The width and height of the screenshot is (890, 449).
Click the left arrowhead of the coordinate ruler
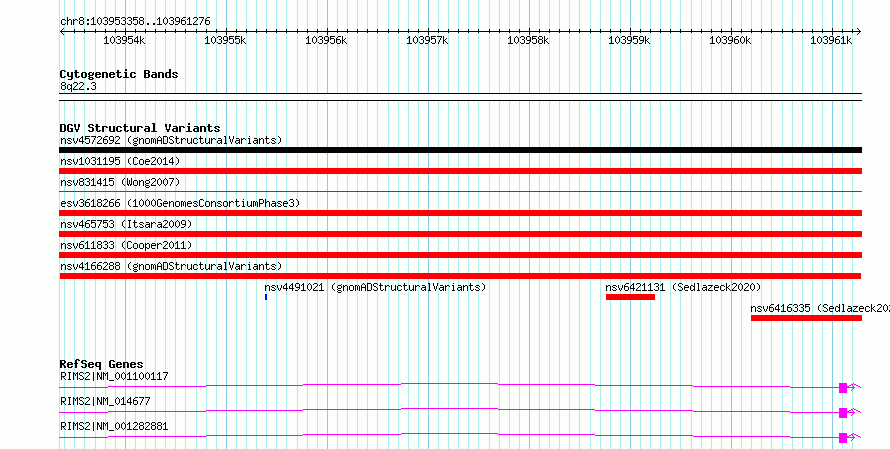point(62,31)
